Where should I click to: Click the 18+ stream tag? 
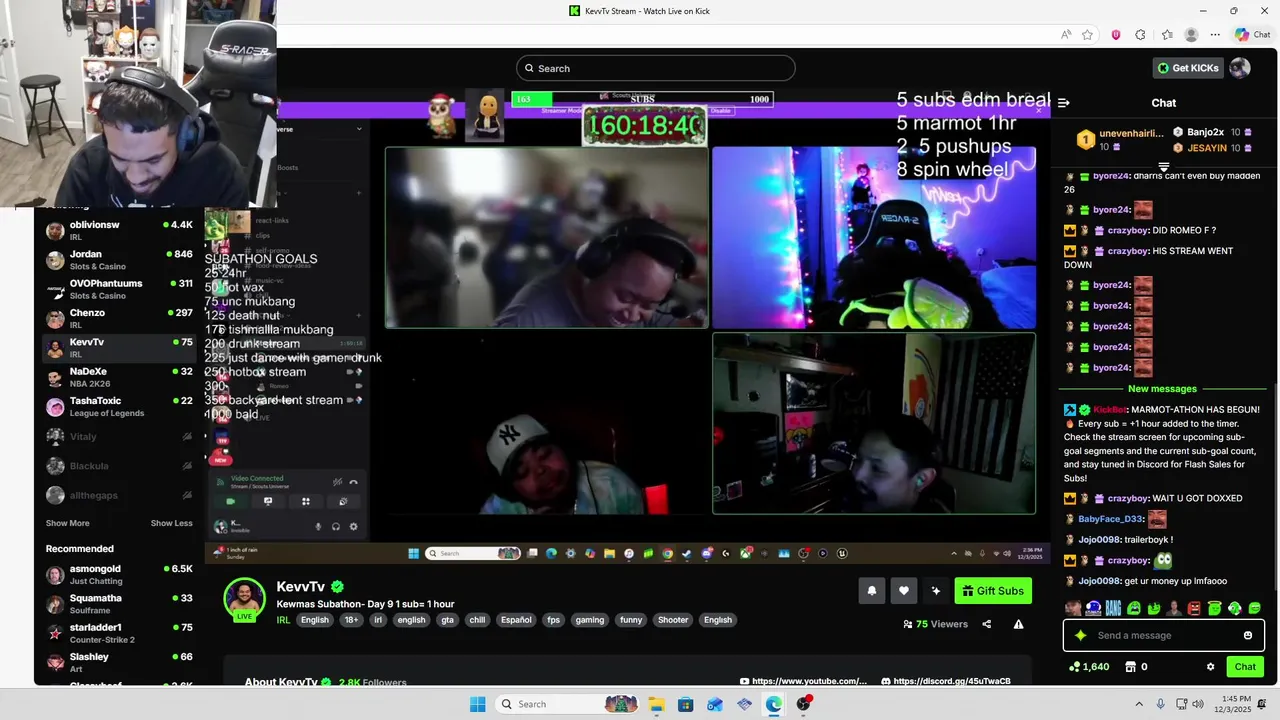pos(351,620)
